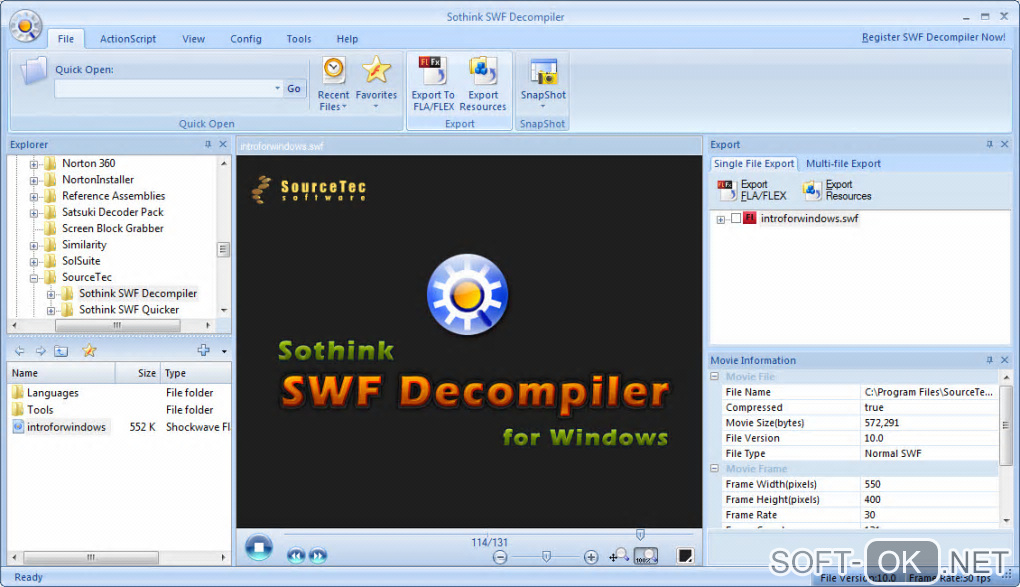The height and width of the screenshot is (587, 1020).
Task: Open the Favorites star menu
Action: point(376,83)
